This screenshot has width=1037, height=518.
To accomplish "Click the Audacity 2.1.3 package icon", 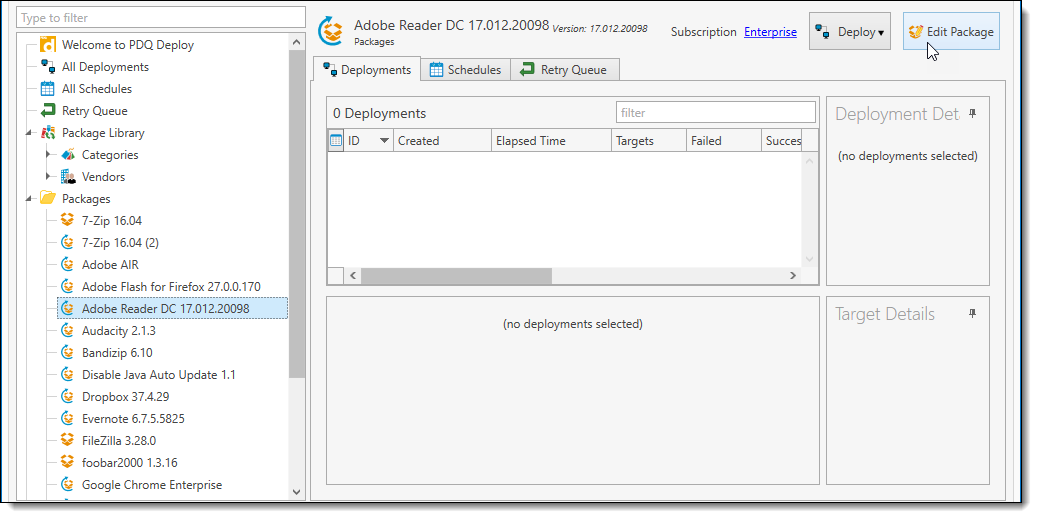I will (67, 331).
